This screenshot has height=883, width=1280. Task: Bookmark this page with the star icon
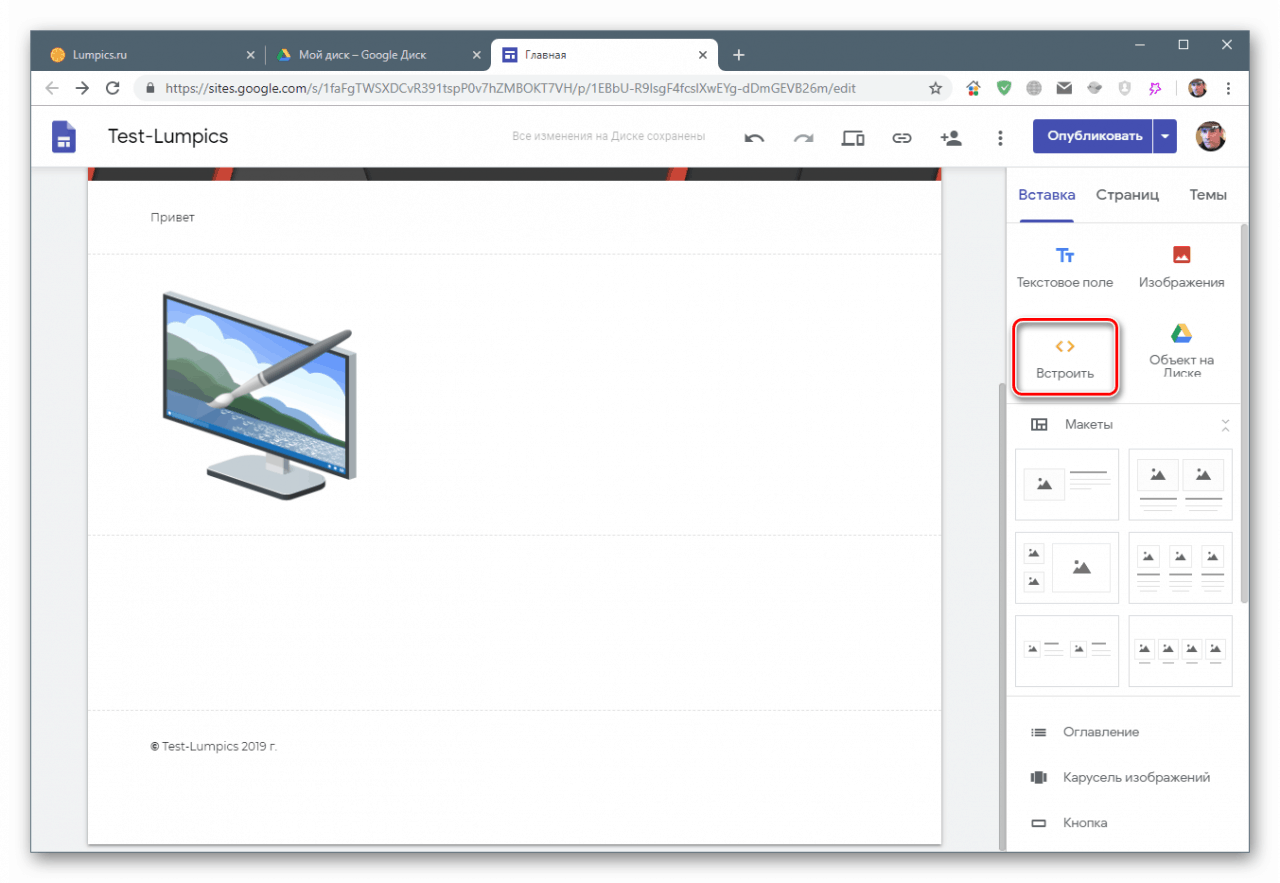935,88
